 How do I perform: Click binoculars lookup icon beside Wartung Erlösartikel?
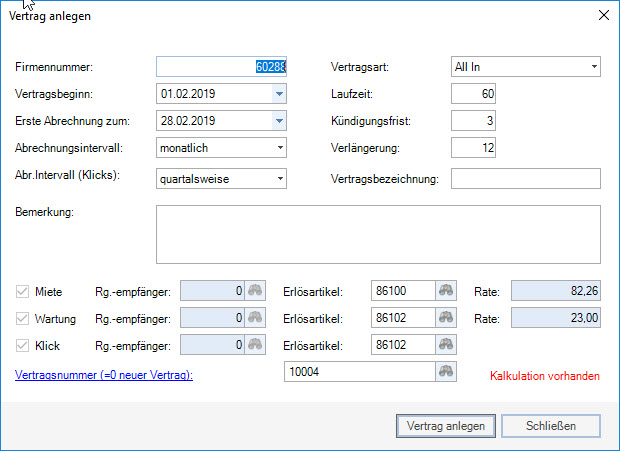[x=446, y=318]
